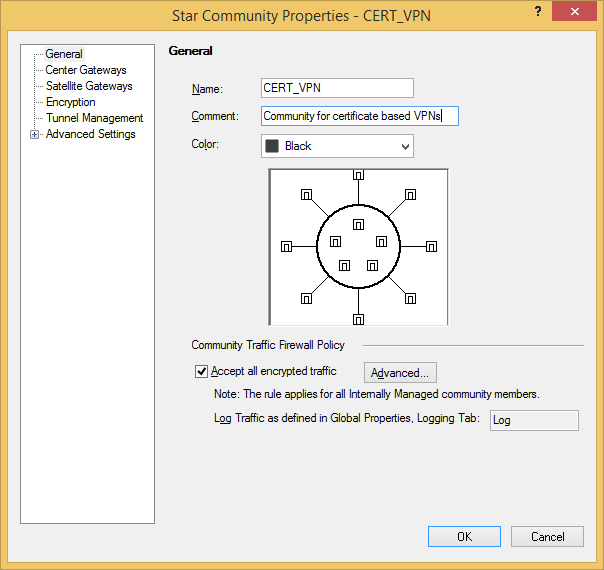Click the lower-left satellite gateway icon in diagram
Screen dimensions: 604x570
pos(307,297)
